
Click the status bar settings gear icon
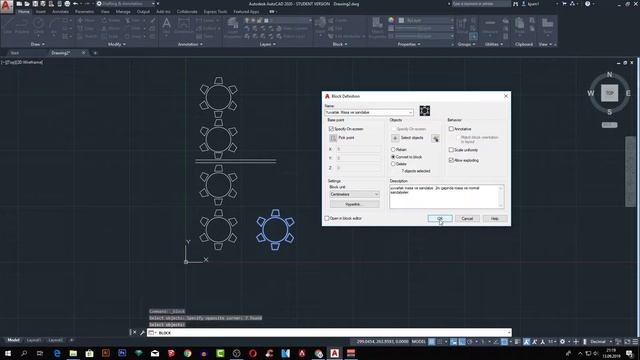pos(562,342)
